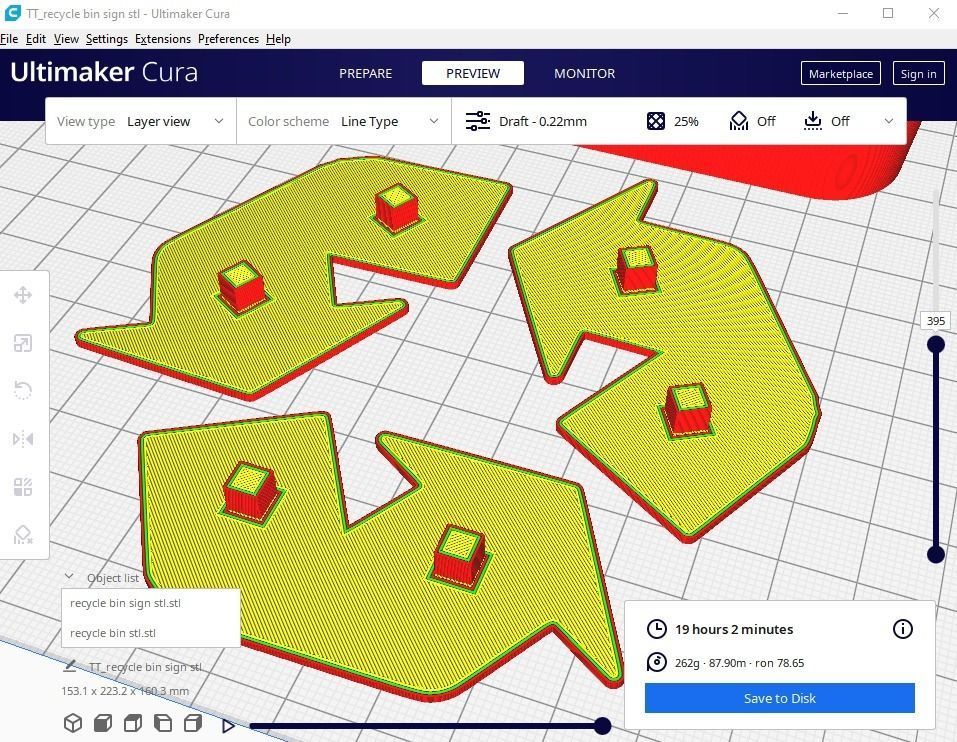The width and height of the screenshot is (957, 742).
Task: Switch to right side view camera icon
Action: [x=193, y=723]
